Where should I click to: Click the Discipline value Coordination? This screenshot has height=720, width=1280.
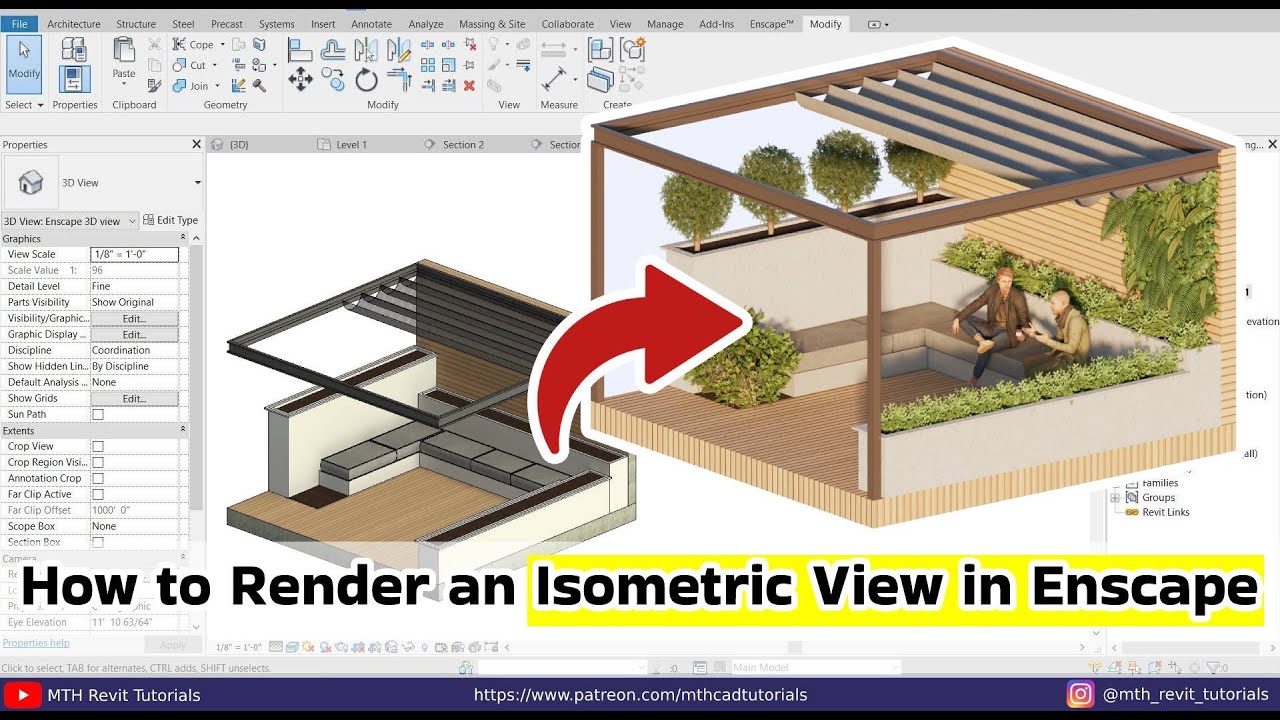(x=134, y=350)
